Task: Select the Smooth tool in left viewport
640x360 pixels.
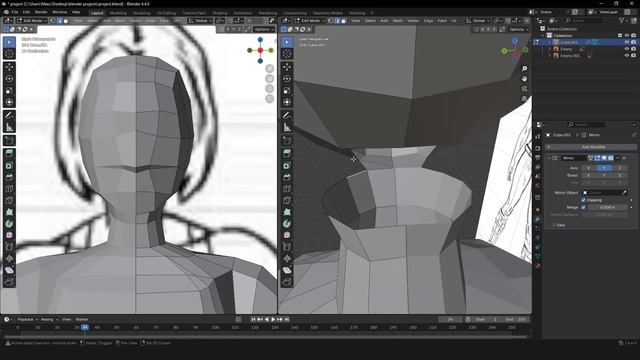Action: tap(9, 236)
